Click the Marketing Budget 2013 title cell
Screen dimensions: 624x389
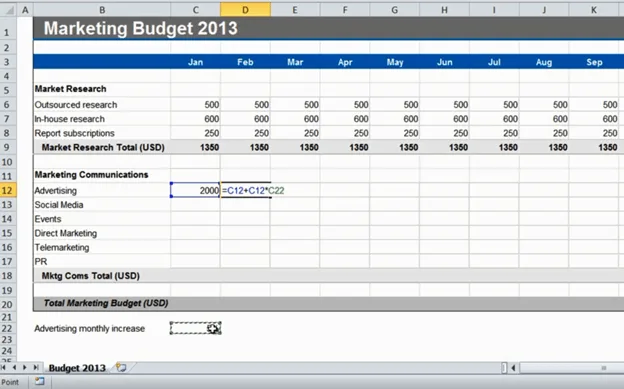tap(140, 28)
